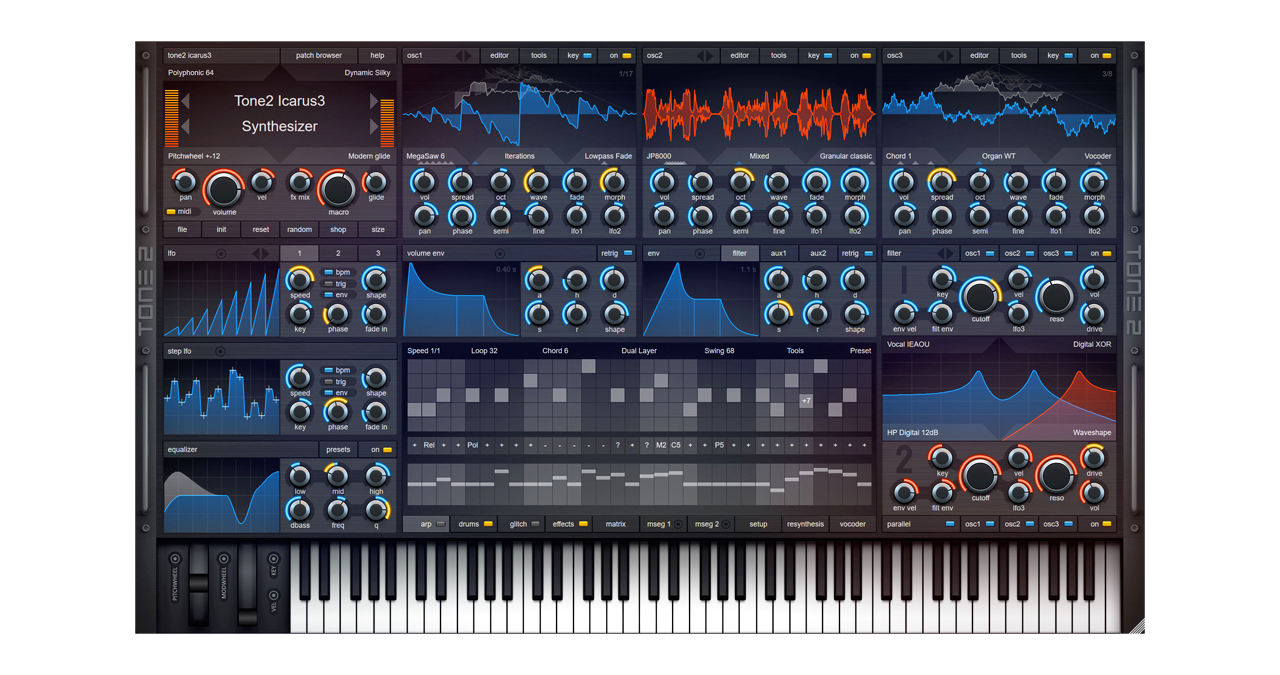The height and width of the screenshot is (675, 1280).
Task: Open the resynthesis panel
Action: click(805, 523)
